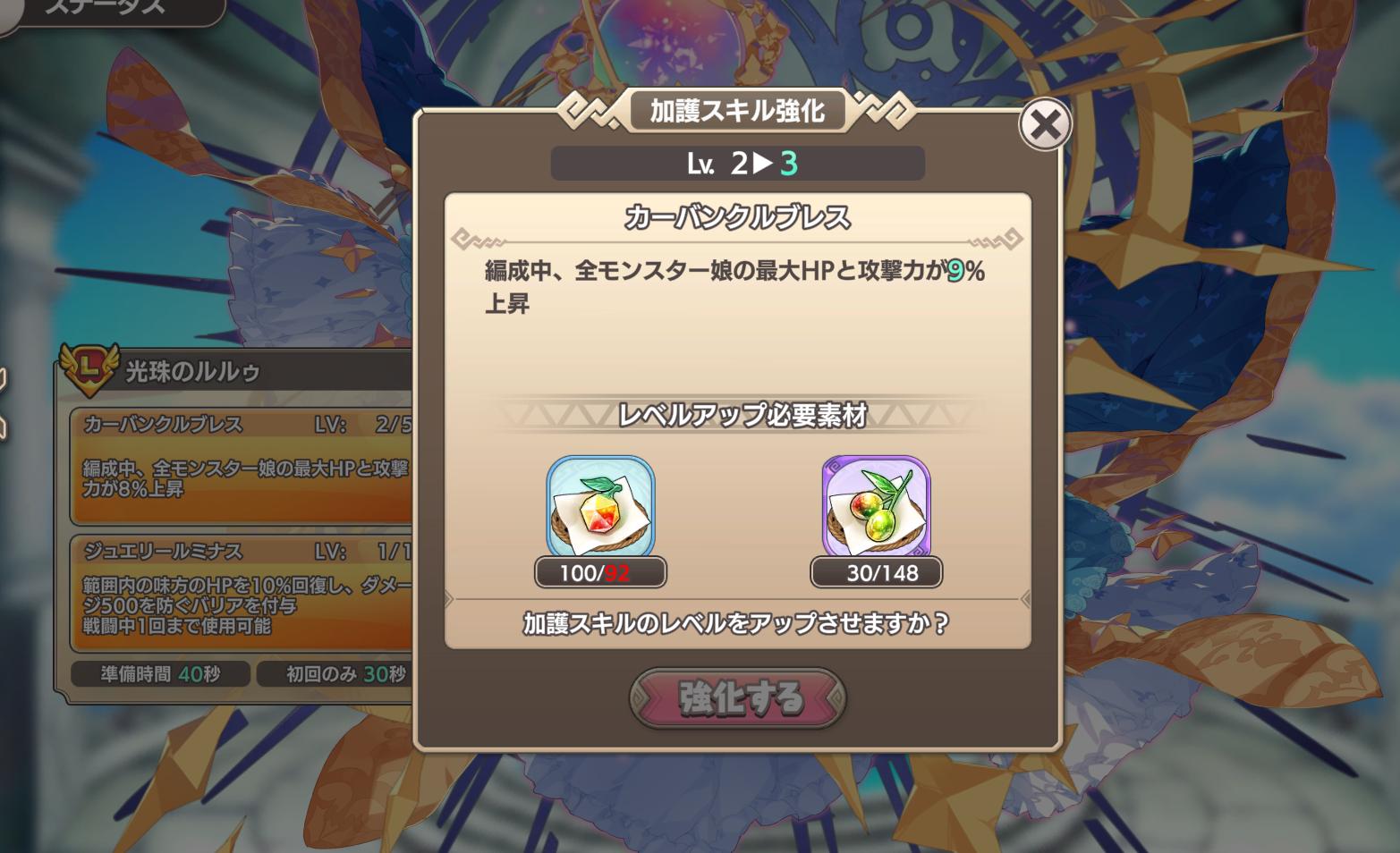Click the レベルアップ必要素材 section header
1400x853 pixels.
click(x=742, y=415)
